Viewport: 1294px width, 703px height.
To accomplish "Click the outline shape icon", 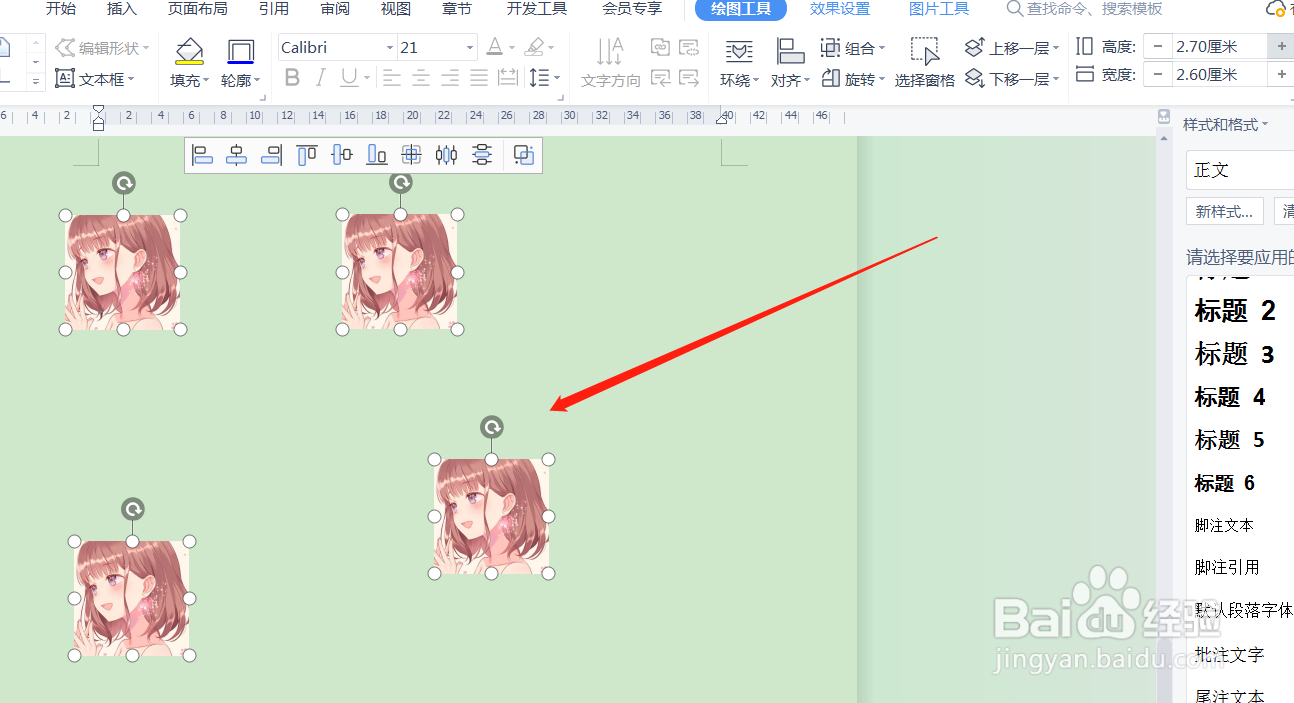I will [241, 52].
